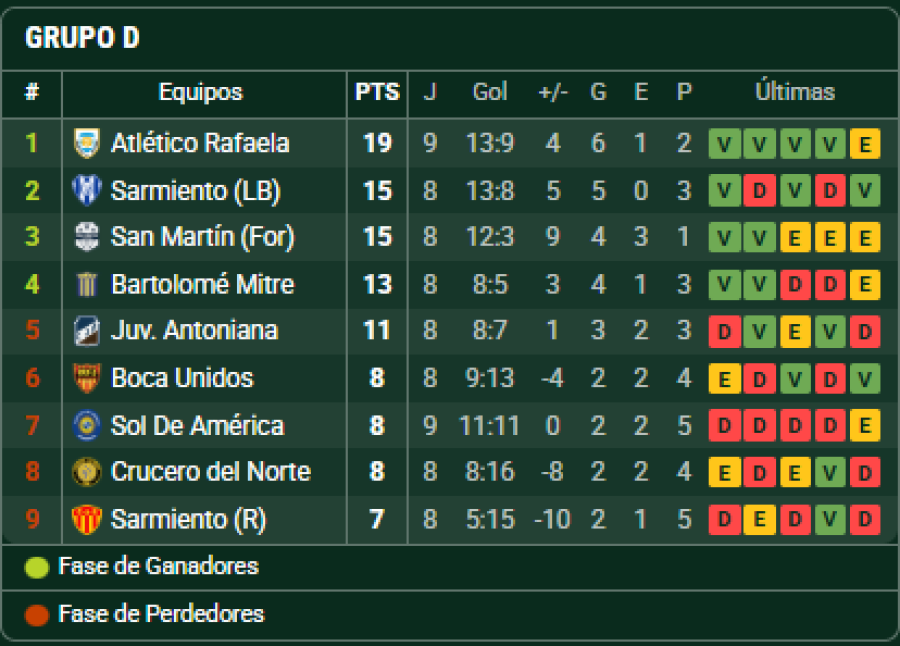Click the Sol De América team crest
The image size is (900, 646).
(x=87, y=425)
